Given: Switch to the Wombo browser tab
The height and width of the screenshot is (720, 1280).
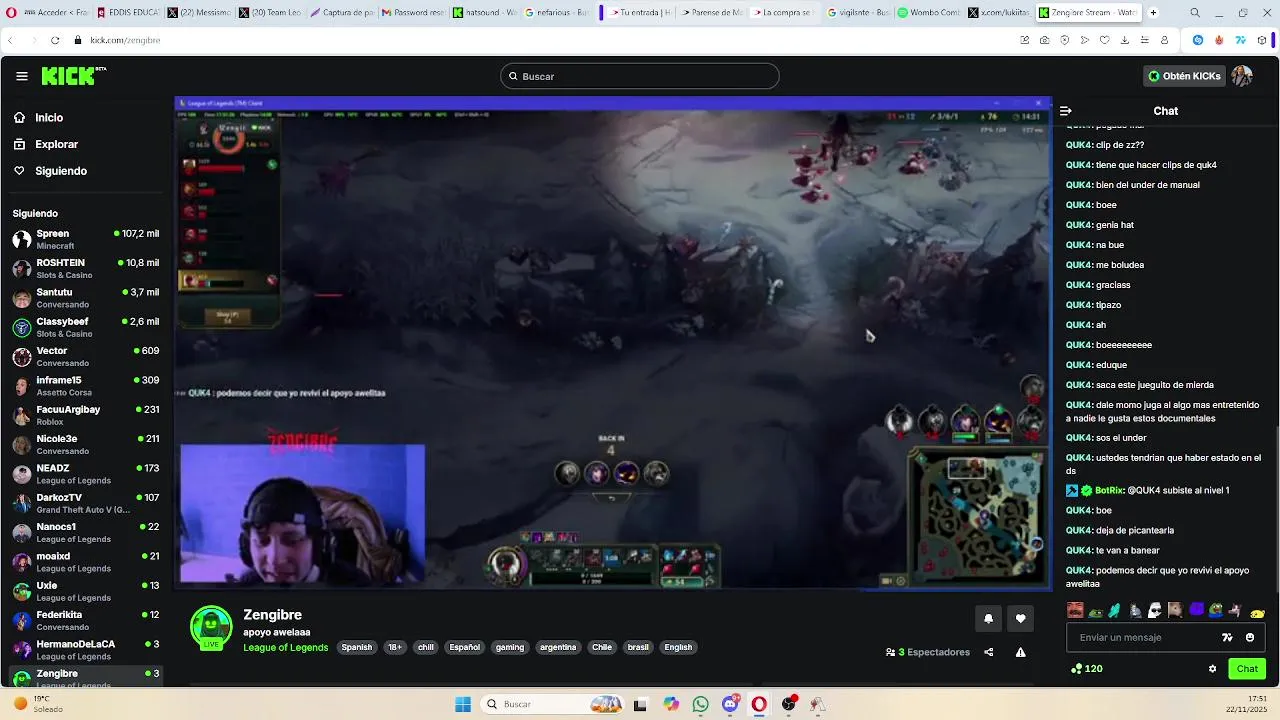Looking at the screenshot, I should tap(928, 13).
